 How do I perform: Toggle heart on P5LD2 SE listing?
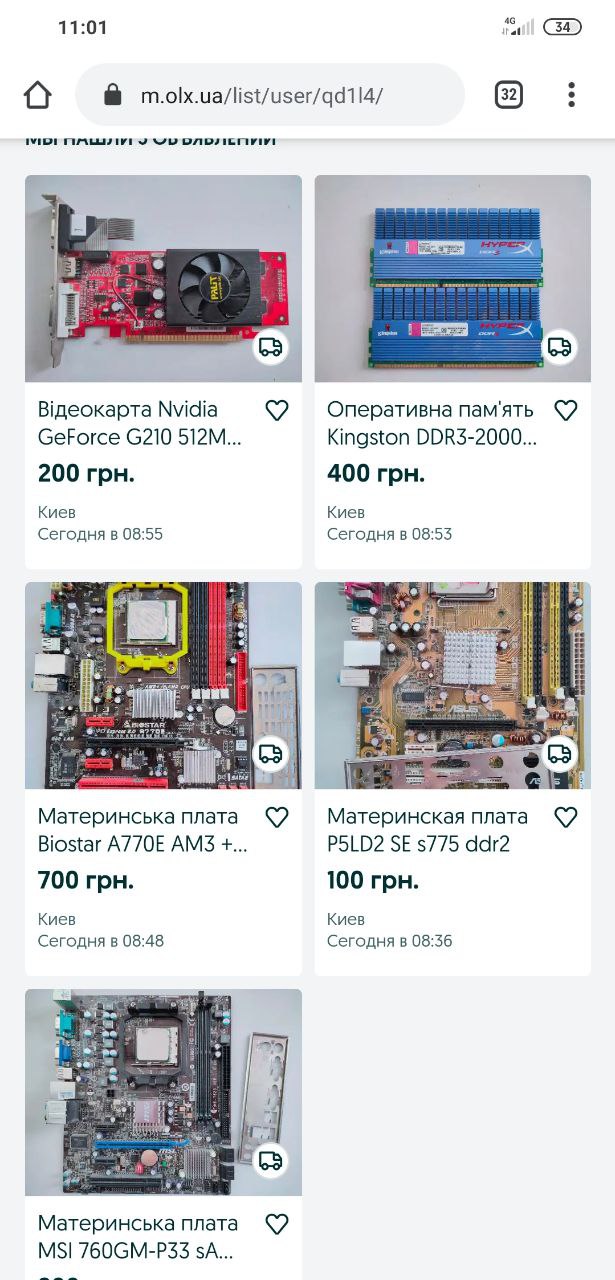[x=566, y=817]
